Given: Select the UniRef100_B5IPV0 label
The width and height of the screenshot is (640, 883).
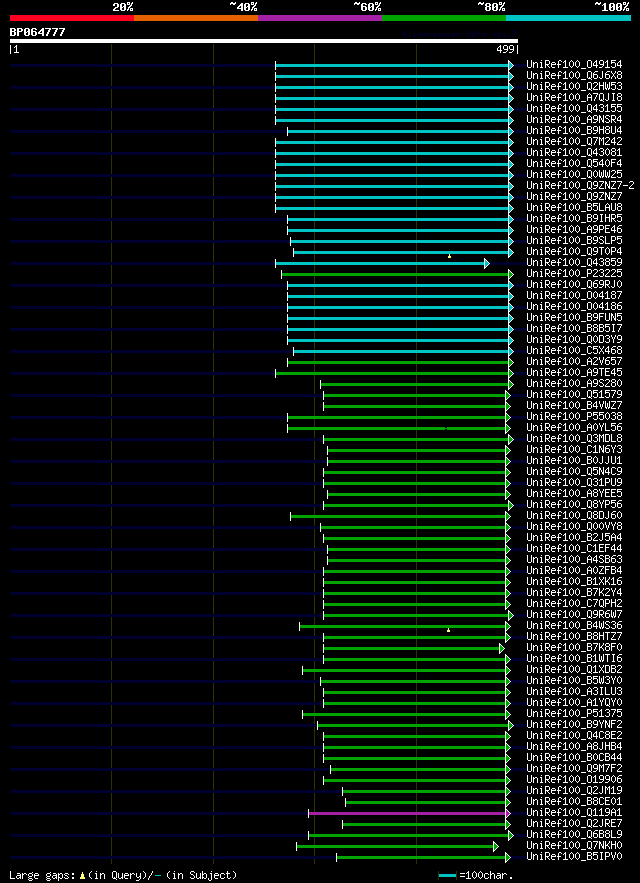Looking at the screenshot, I should click(x=574, y=857).
